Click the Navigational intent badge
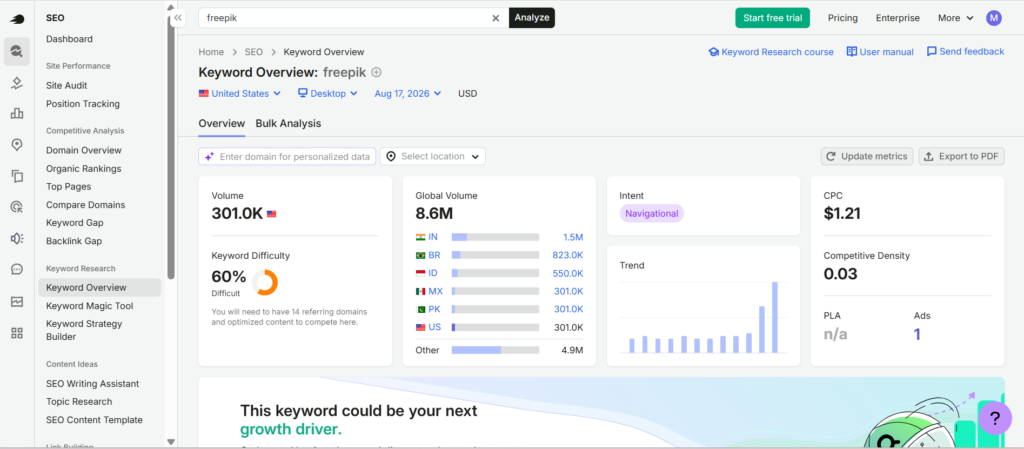 pos(652,213)
